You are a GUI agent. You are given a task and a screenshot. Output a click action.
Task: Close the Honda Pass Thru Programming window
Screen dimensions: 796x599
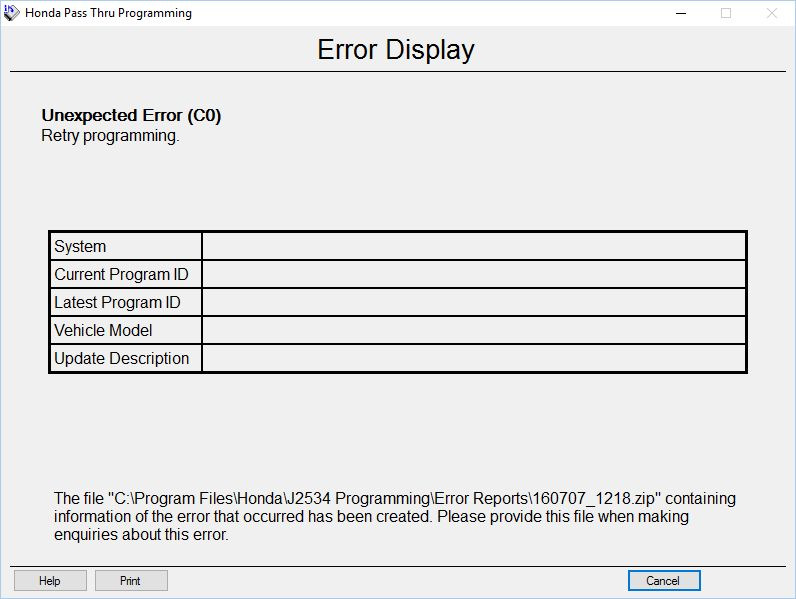tap(772, 13)
